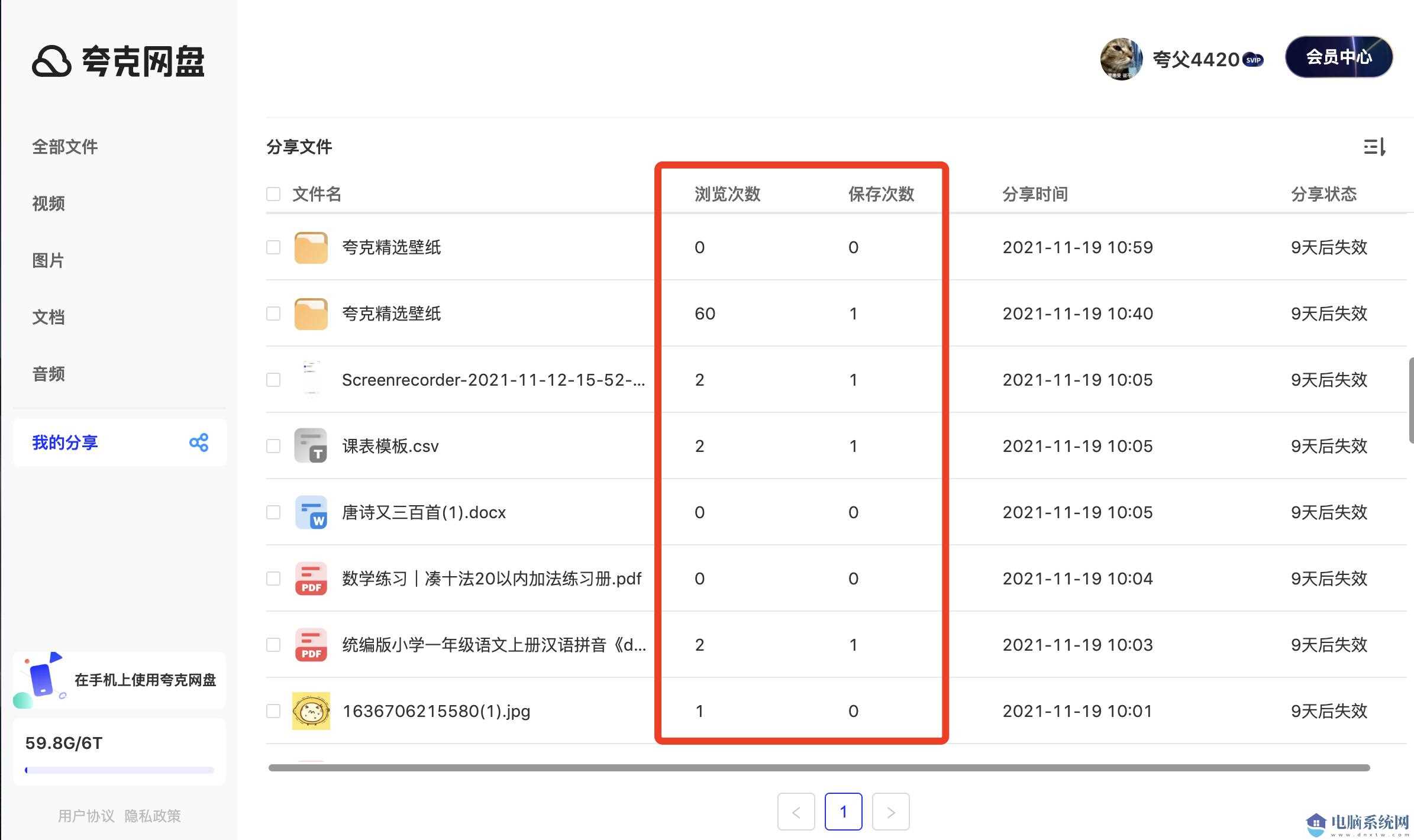Select the 课表模板.csv checkbox
The width and height of the screenshot is (1414, 840).
pos(273,446)
